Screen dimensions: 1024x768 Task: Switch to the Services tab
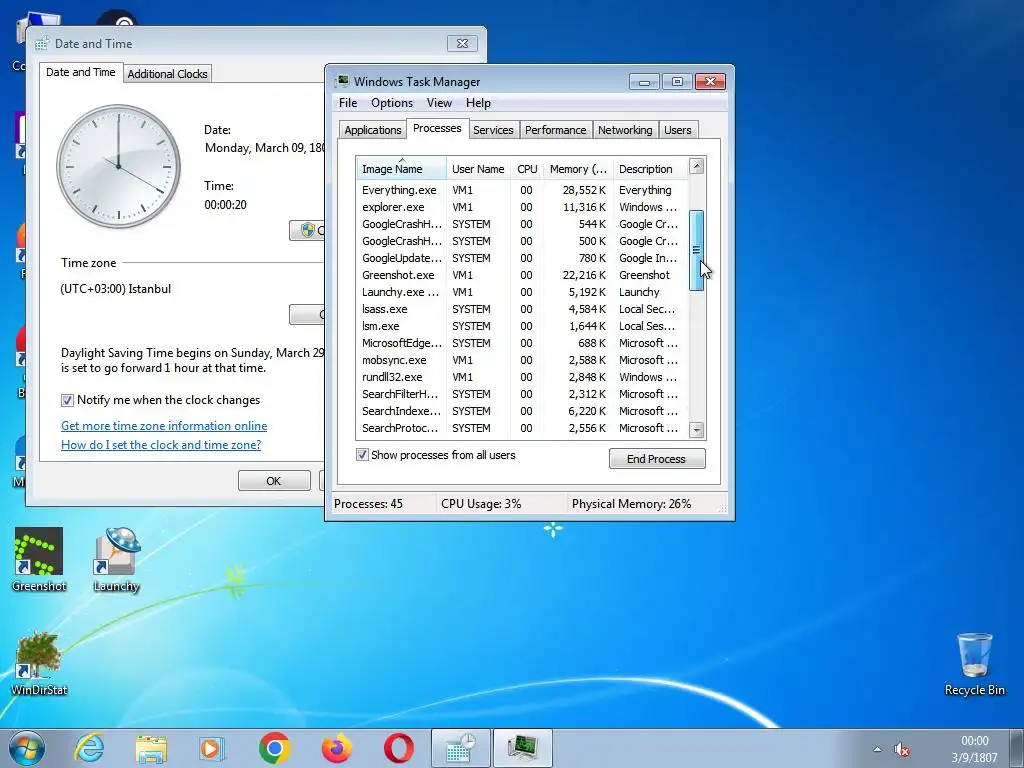click(x=493, y=130)
